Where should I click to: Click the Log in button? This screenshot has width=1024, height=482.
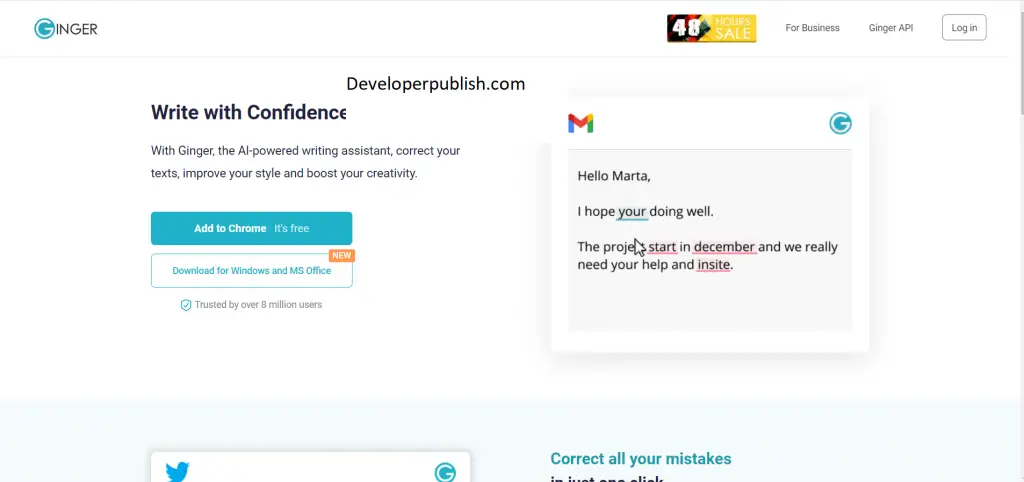(964, 27)
